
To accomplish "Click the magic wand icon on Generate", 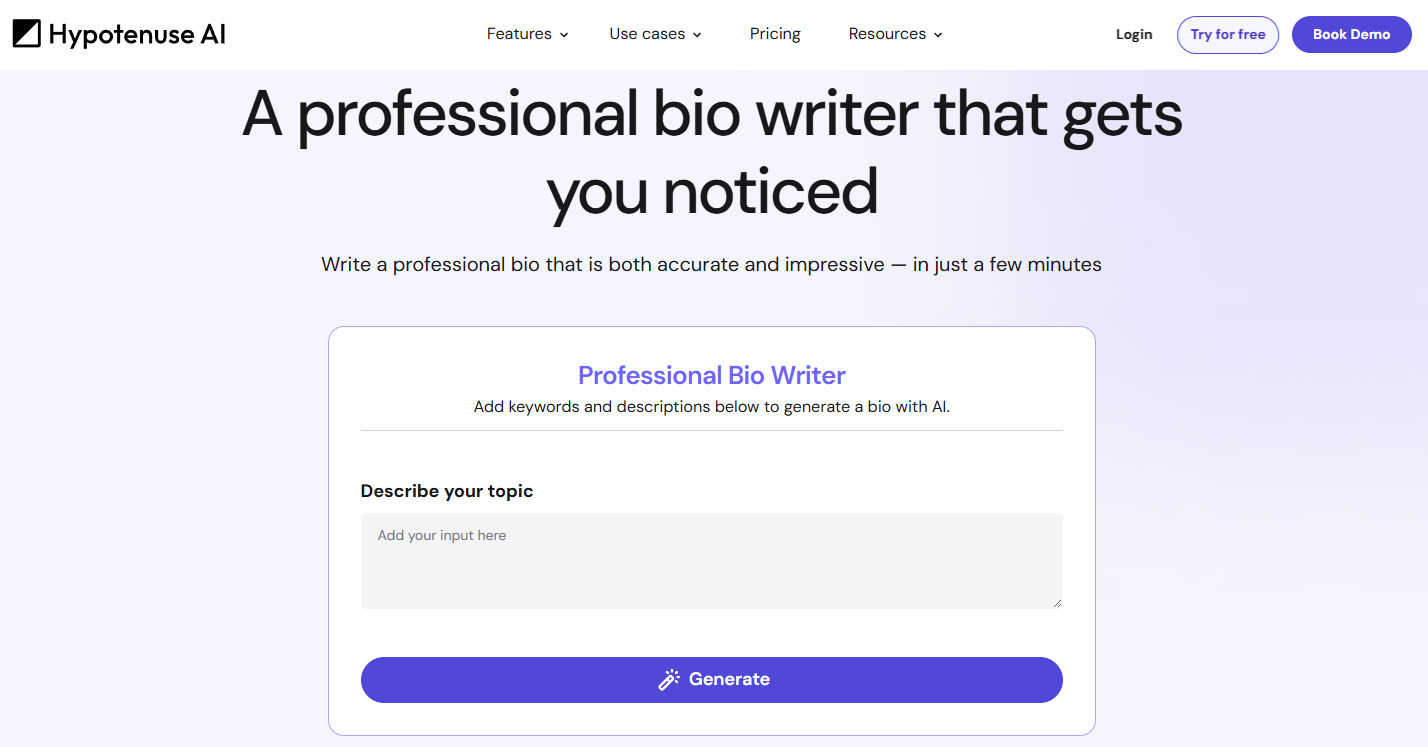I will 668,679.
